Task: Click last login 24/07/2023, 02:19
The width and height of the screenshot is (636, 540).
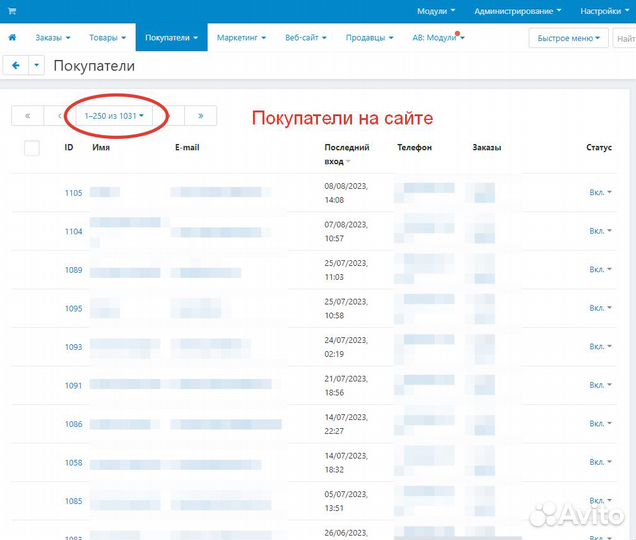Action: point(346,347)
